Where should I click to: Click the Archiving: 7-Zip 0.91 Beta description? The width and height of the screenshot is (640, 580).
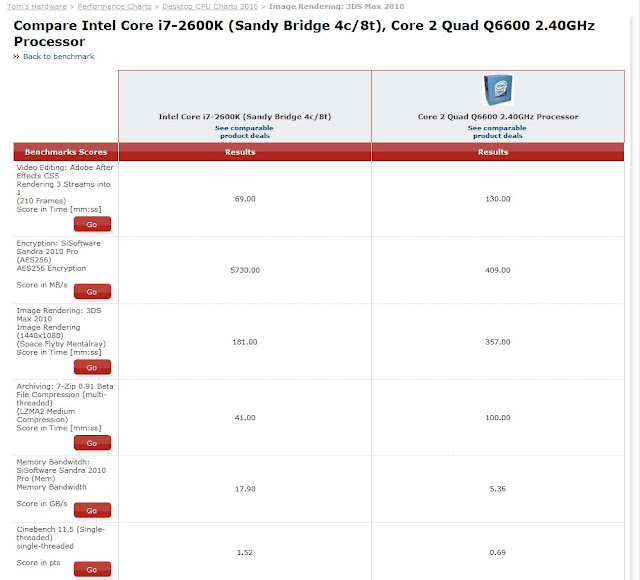pyautogui.click(x=65, y=407)
